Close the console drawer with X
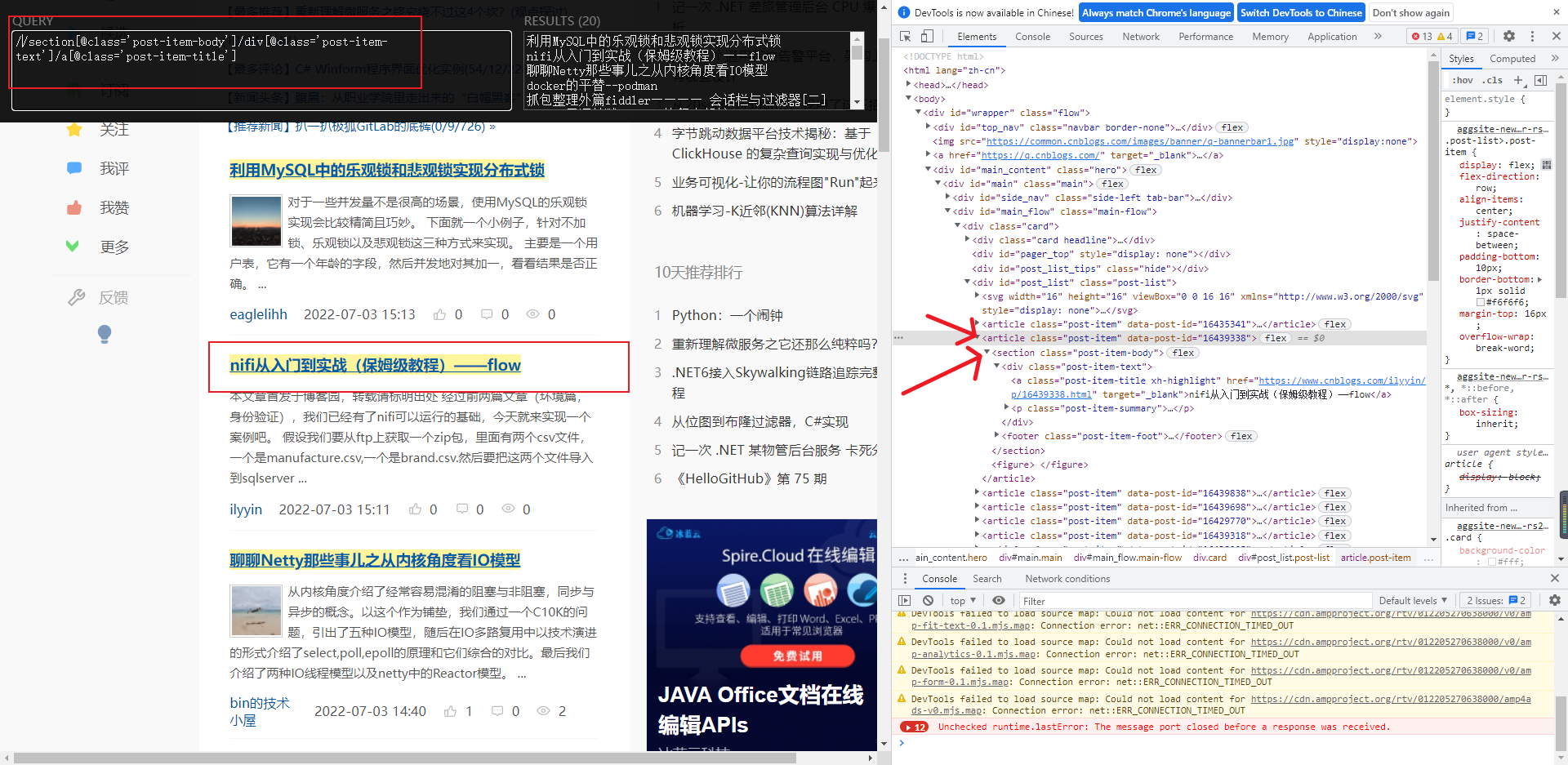Screen dimensions: 1568x765 pos(1555,578)
